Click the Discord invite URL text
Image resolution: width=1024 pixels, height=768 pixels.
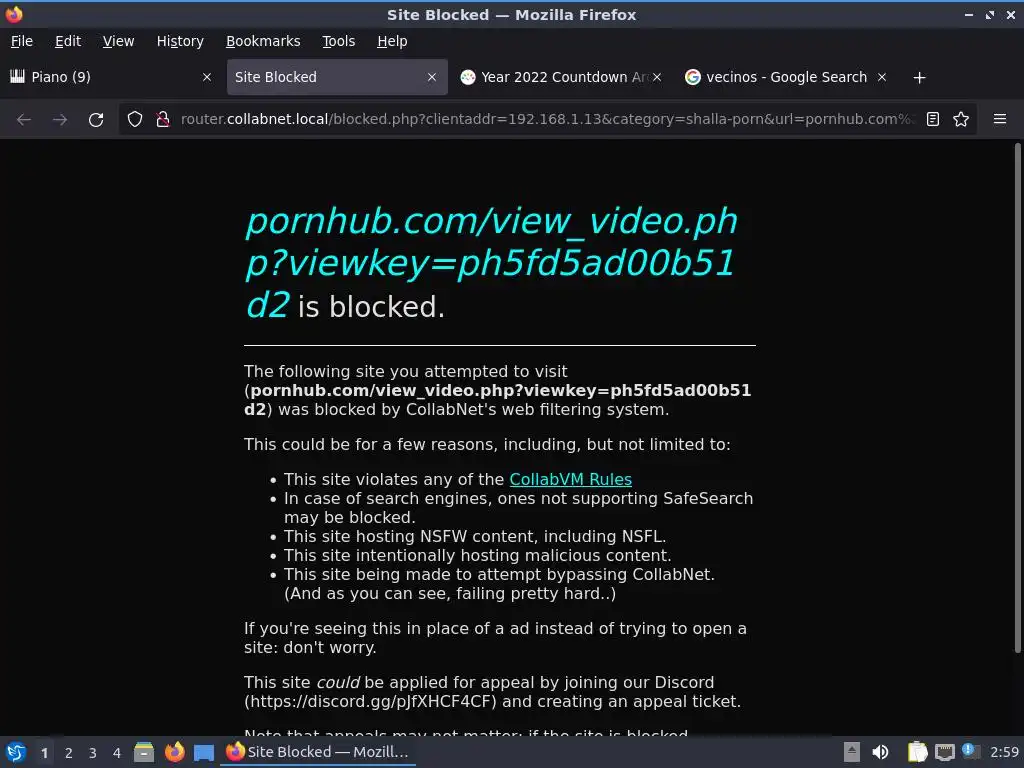click(x=370, y=702)
